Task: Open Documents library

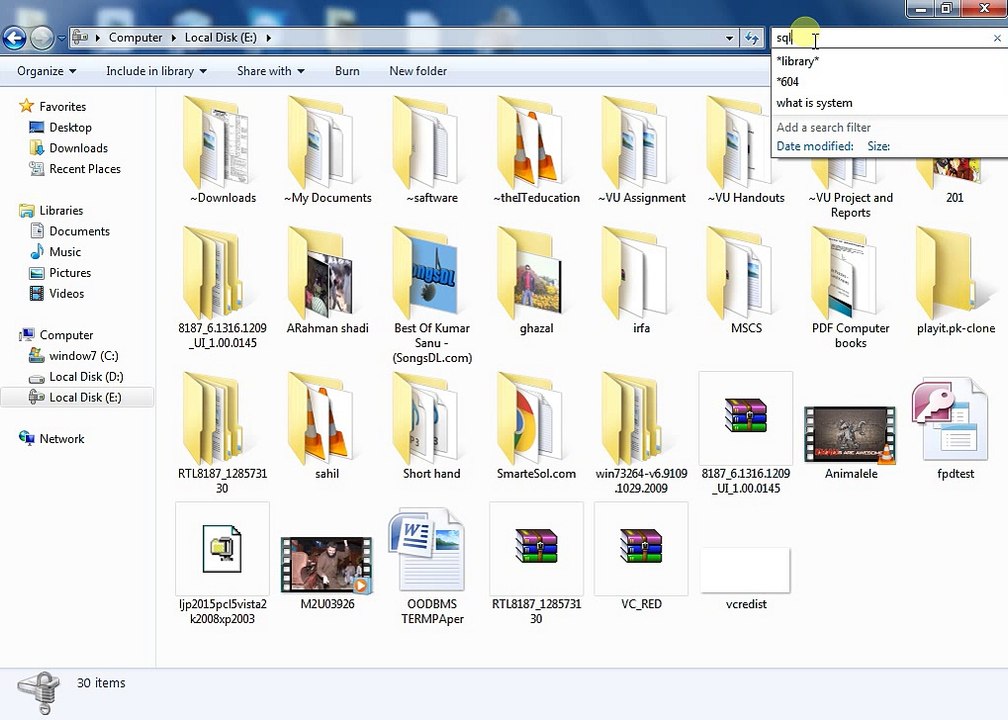Action: point(70,231)
